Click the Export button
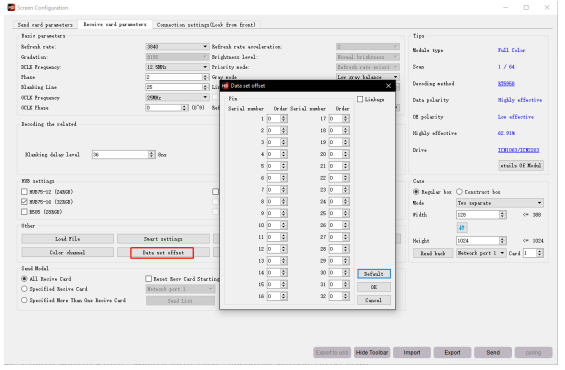Image resolution: width=565 pixels, height=370 pixels. coord(452,352)
